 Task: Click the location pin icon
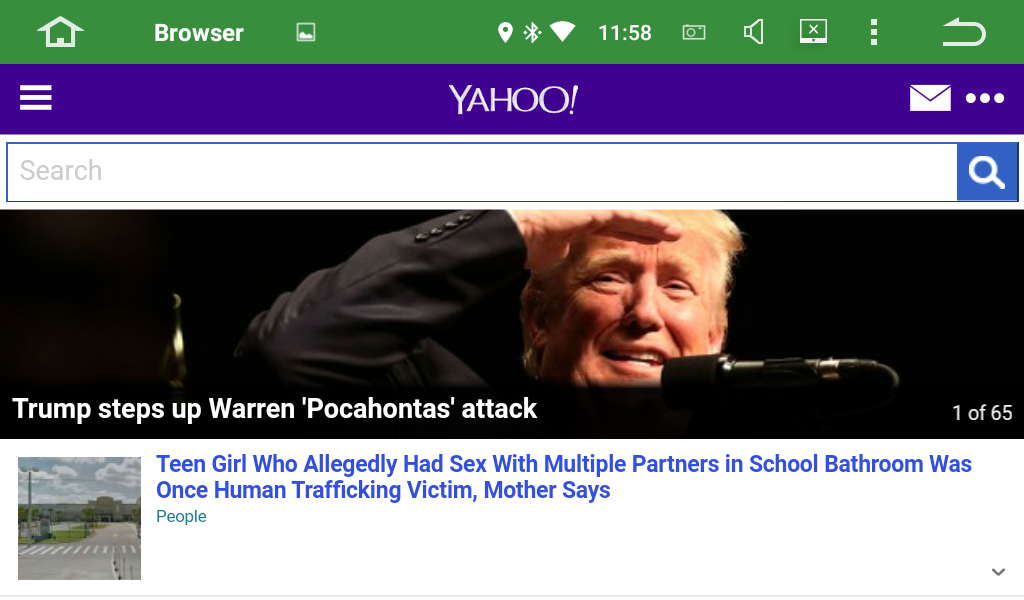click(x=505, y=33)
